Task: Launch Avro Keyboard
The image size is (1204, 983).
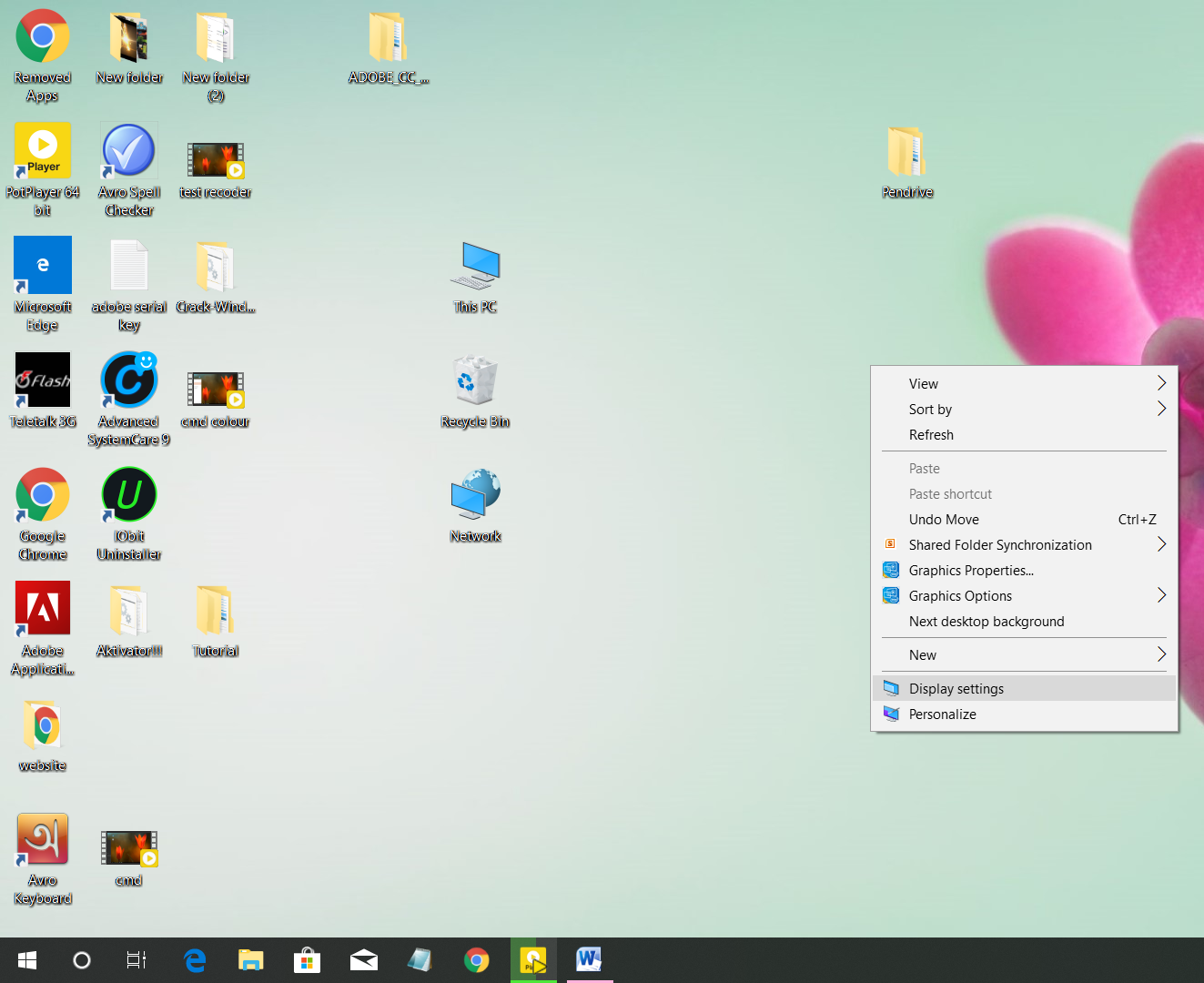Action: (x=42, y=838)
